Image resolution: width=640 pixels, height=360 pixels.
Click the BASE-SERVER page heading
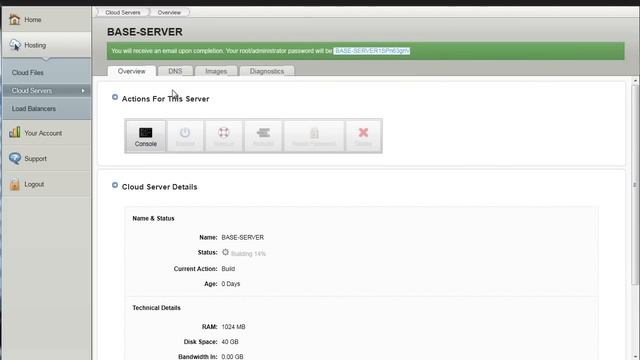144,32
